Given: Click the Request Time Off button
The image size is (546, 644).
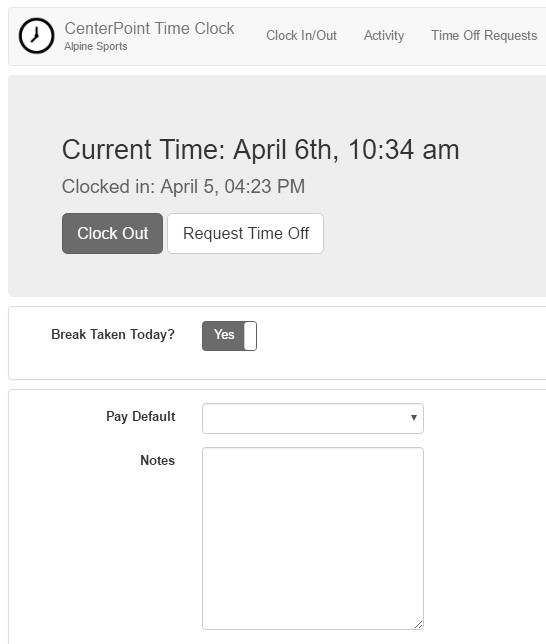Looking at the screenshot, I should tap(245, 233).
